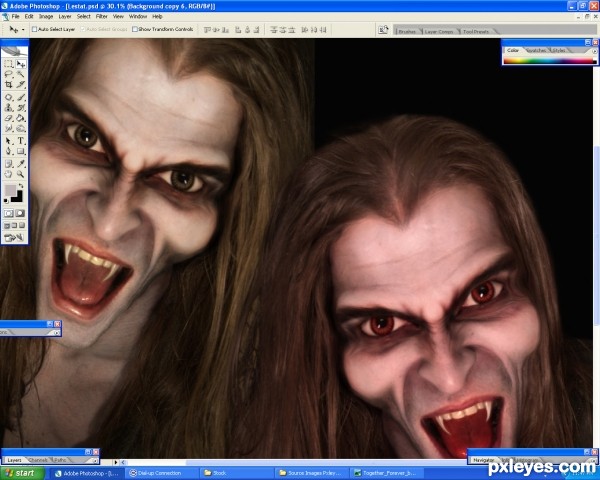The image size is (600, 480).
Task: Switch to the Styles tab
Action: pyautogui.click(x=558, y=51)
